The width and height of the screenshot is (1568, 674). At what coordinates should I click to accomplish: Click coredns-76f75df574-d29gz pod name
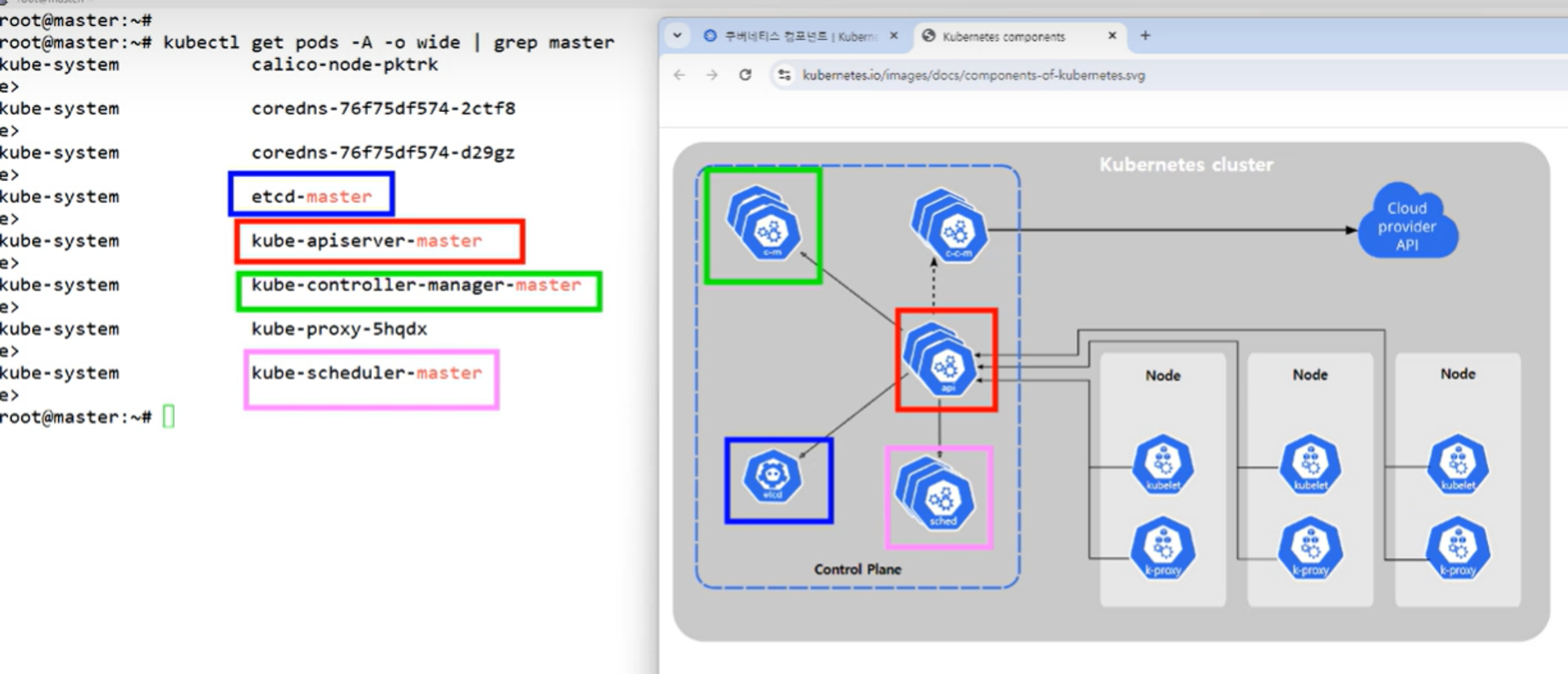[x=383, y=152]
